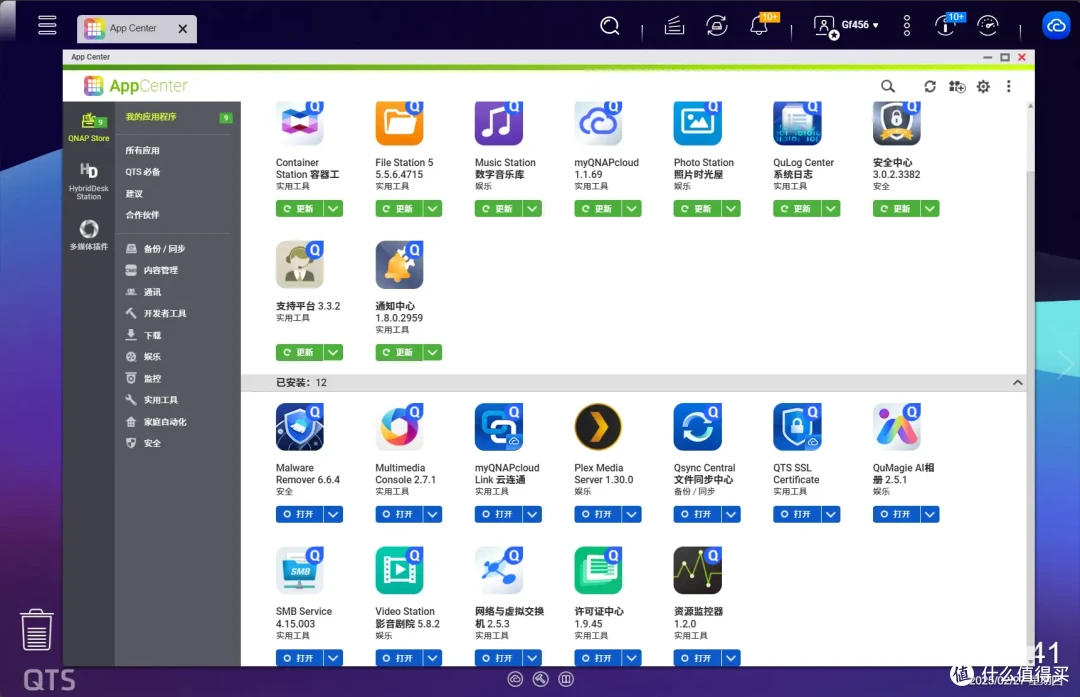Open the dashboard gauge icon
Image resolution: width=1080 pixels, height=697 pixels.
[x=988, y=26]
